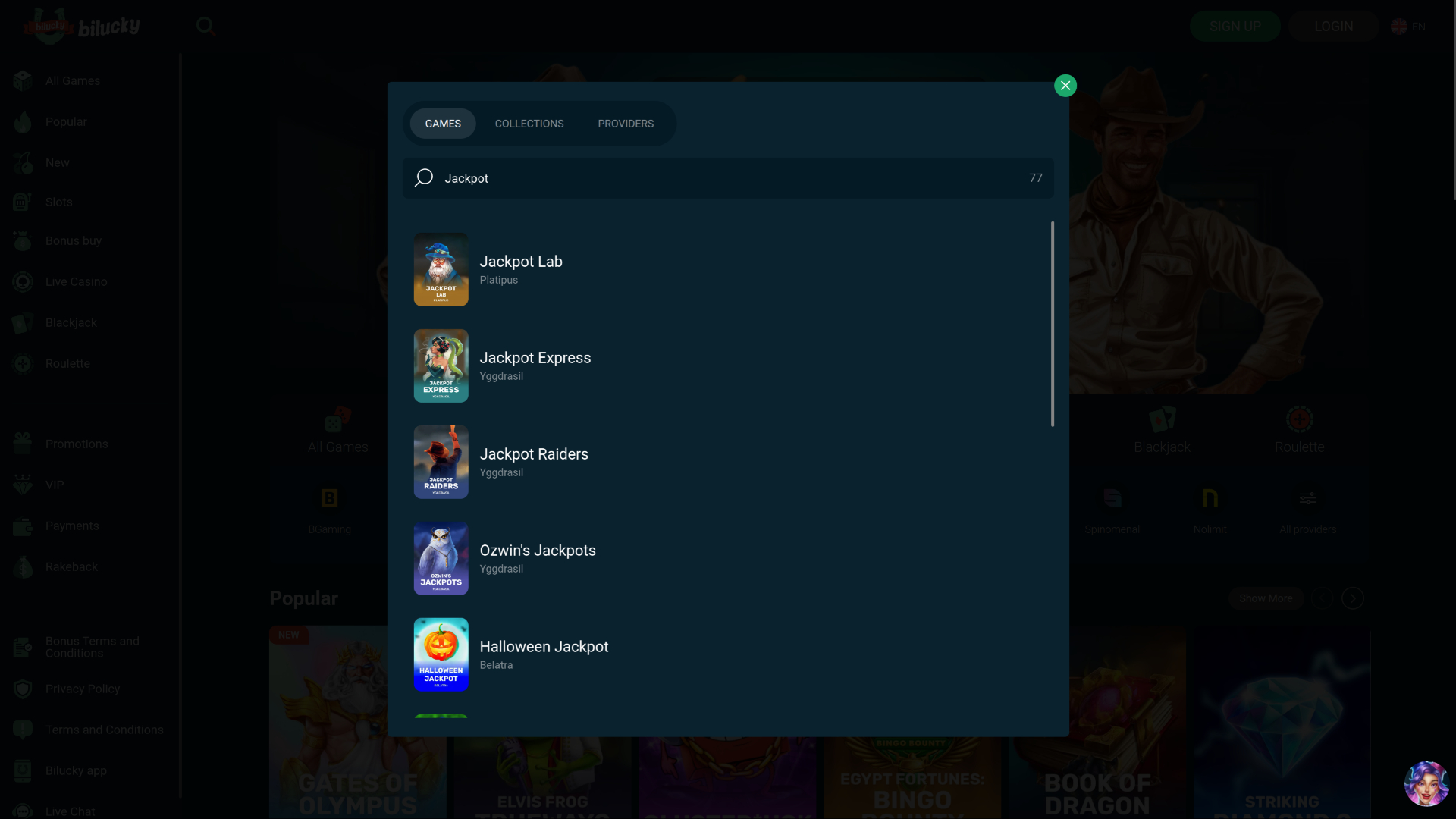This screenshot has height=819, width=1456.
Task: Click the top bar search magnifier icon
Action: click(206, 26)
